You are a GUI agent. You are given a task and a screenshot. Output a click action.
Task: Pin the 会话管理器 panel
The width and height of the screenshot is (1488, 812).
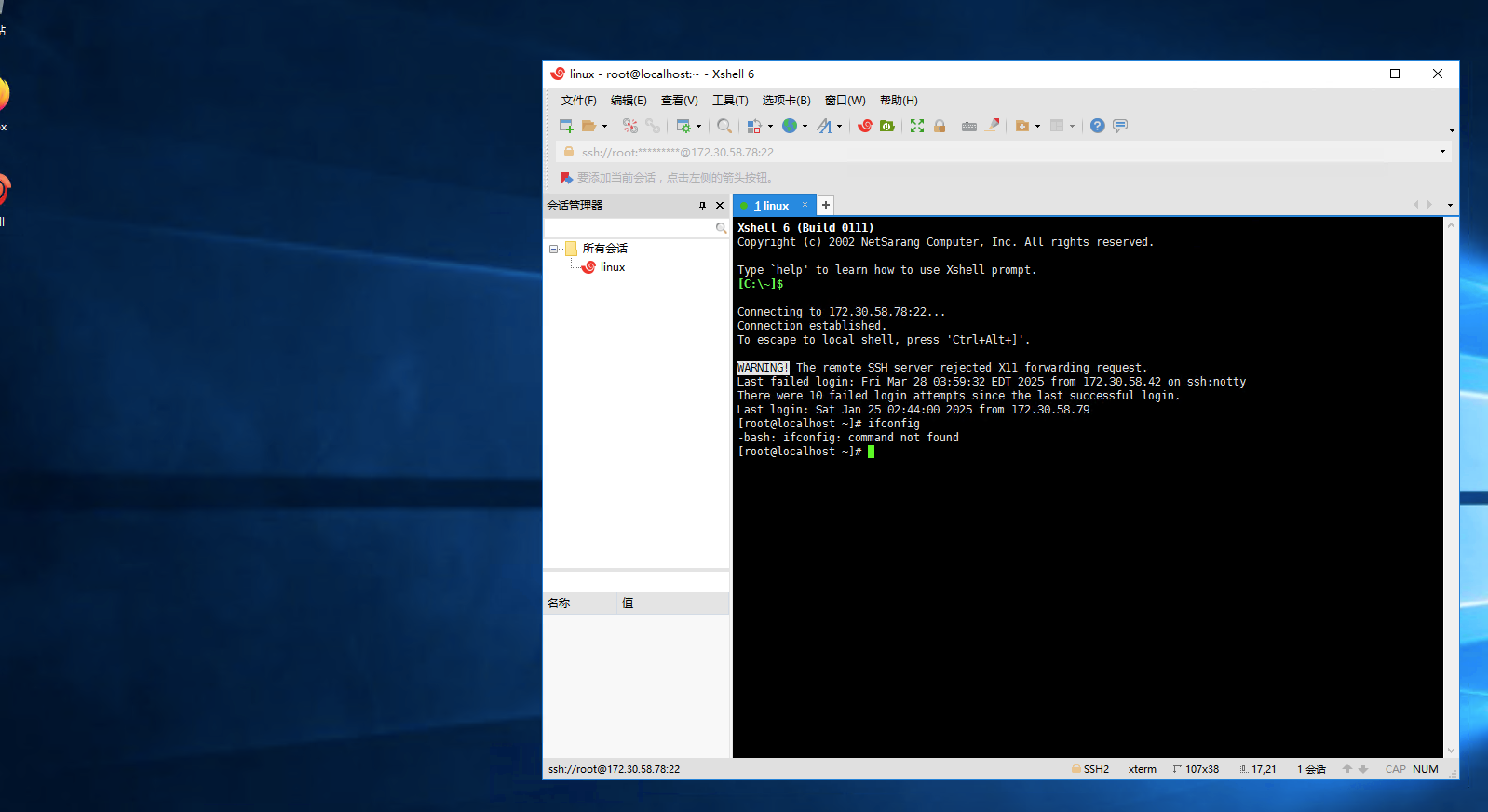(x=702, y=206)
